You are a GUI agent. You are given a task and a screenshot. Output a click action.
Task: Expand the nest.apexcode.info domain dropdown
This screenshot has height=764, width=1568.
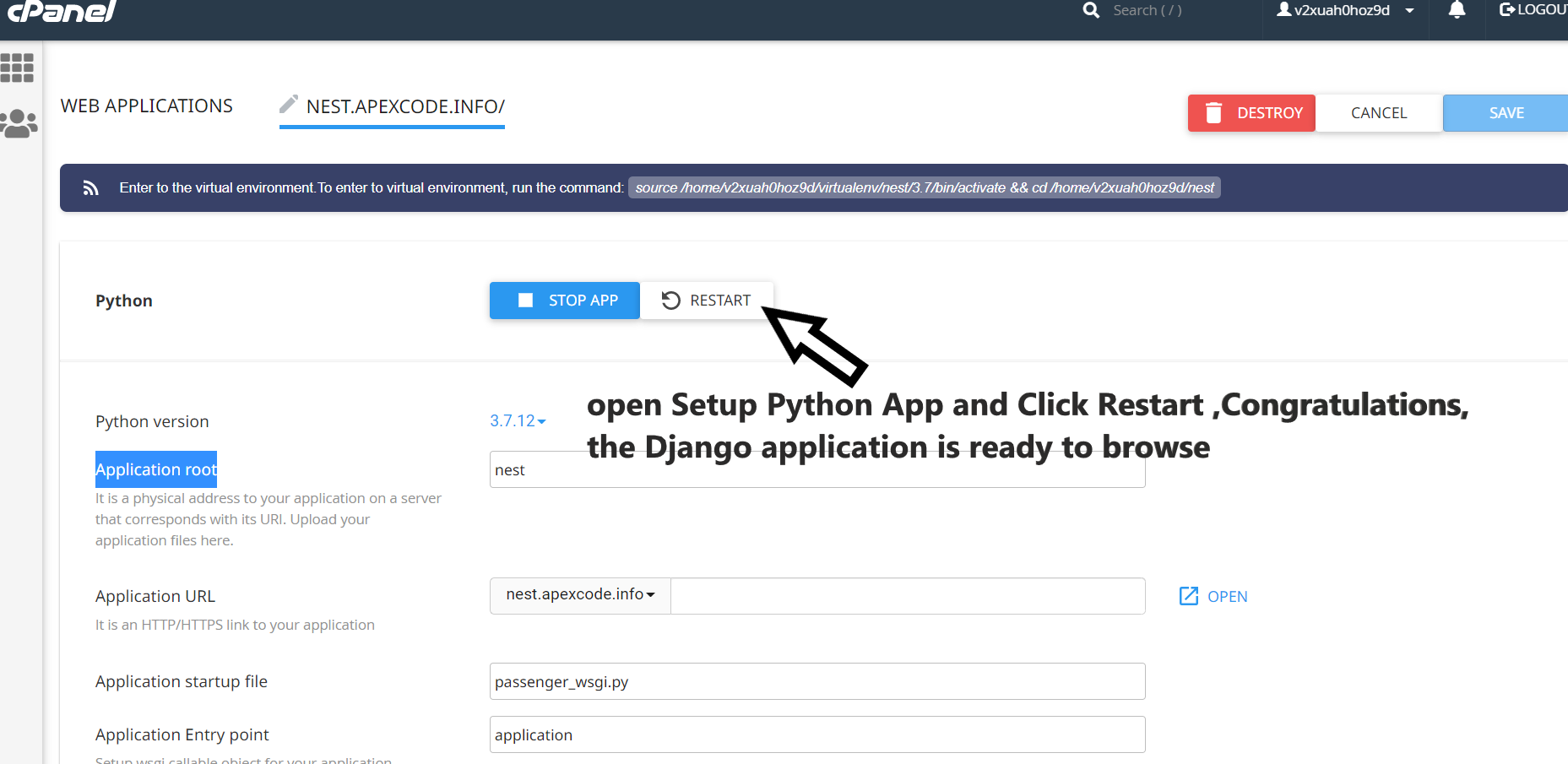click(x=580, y=595)
